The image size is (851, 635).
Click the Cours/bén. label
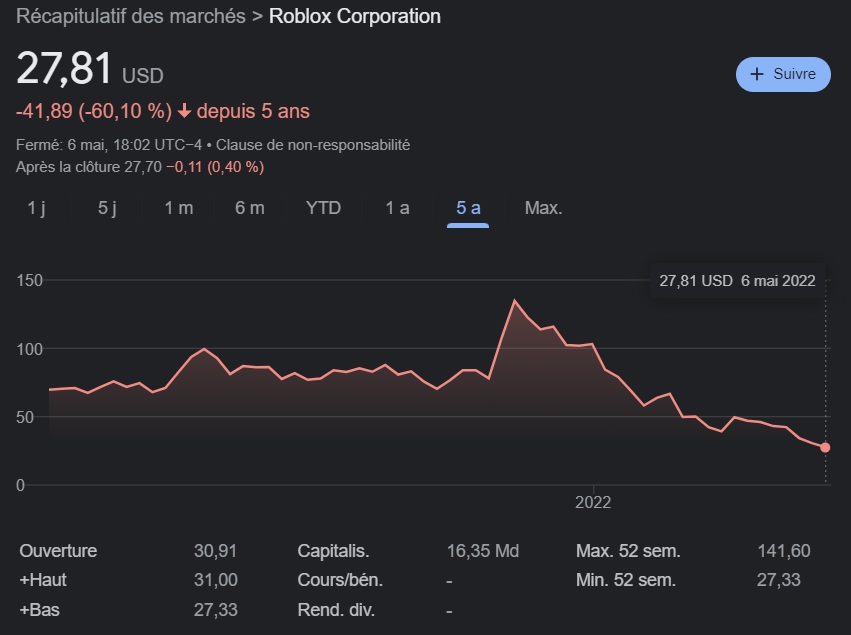340,580
